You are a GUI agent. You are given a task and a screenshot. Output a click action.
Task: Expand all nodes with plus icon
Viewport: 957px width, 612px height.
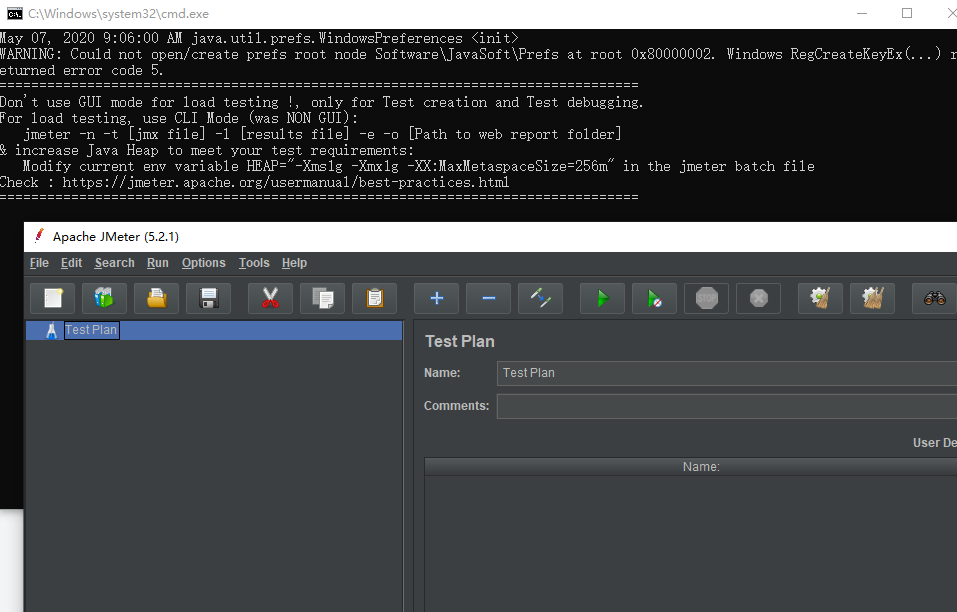[436, 298]
